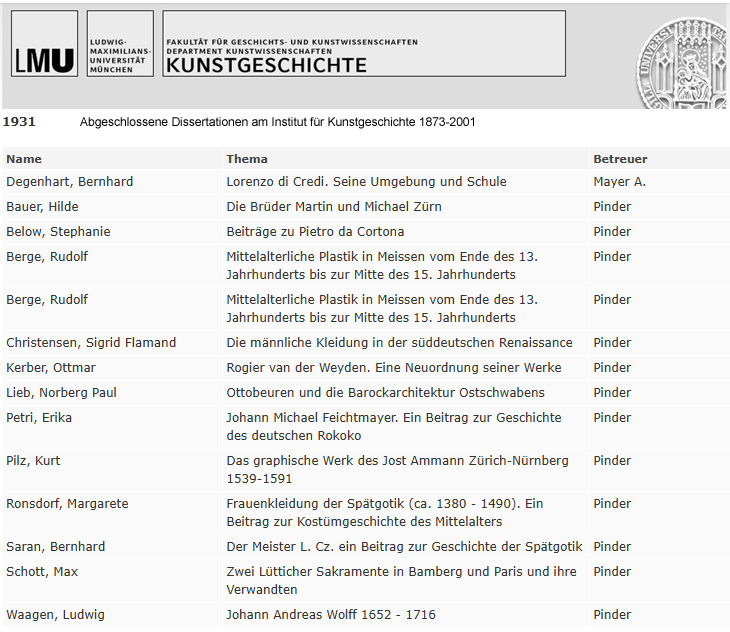Click the Abgeschlossene Dissertationen 1873-2001 title

pos(277,122)
